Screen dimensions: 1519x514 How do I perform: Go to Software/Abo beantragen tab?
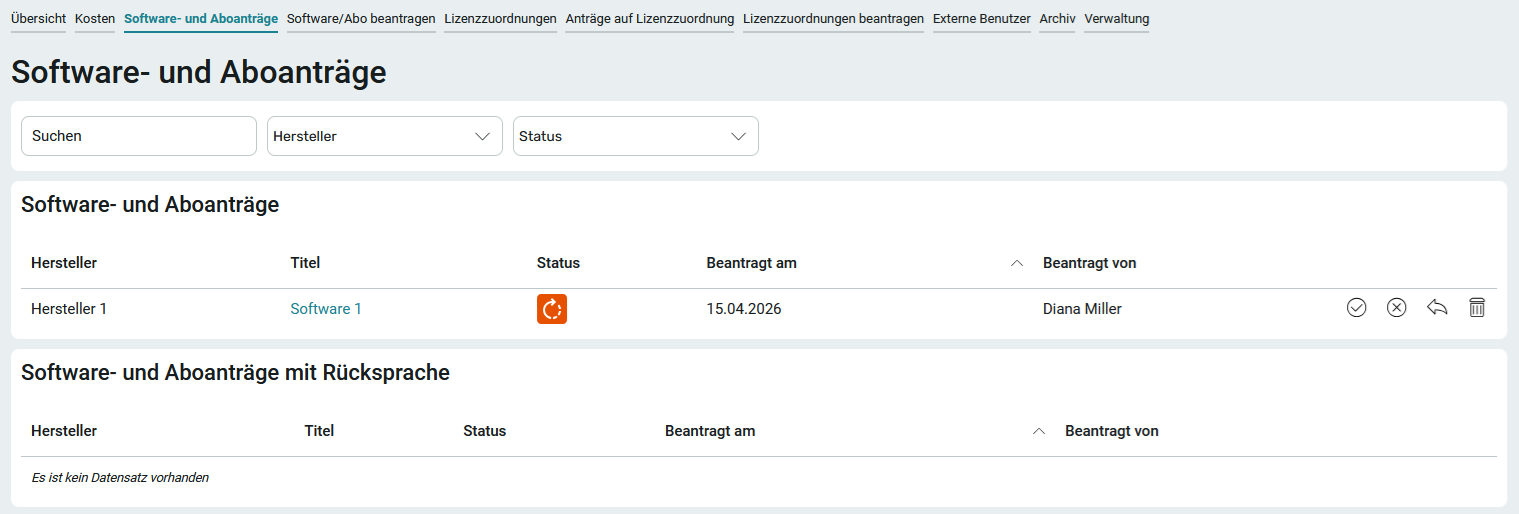click(361, 19)
